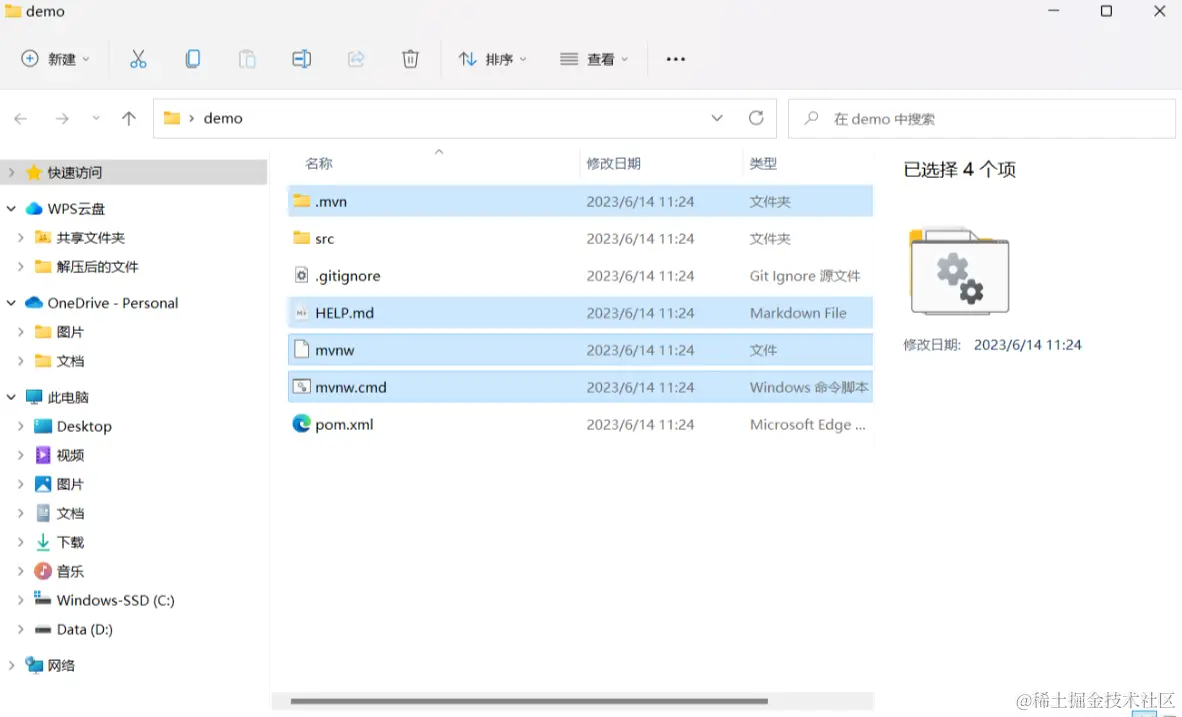Click the Rename icon in toolbar
1182x717 pixels.
pyautogui.click(x=302, y=59)
